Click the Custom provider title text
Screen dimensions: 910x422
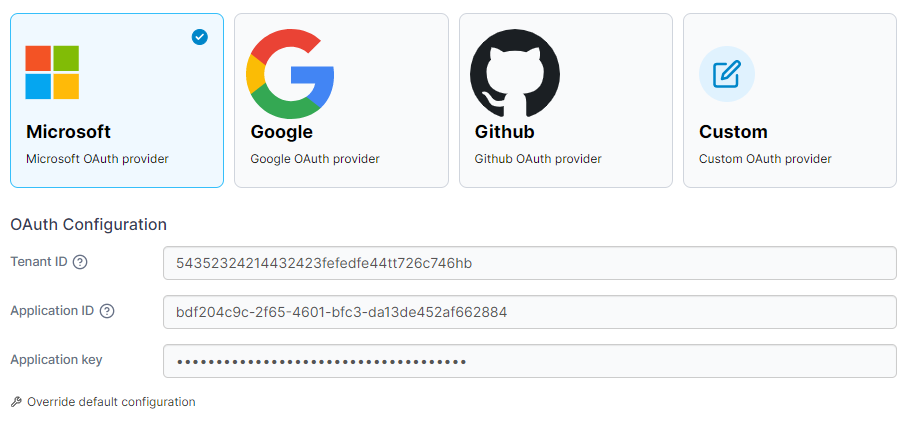coord(733,132)
